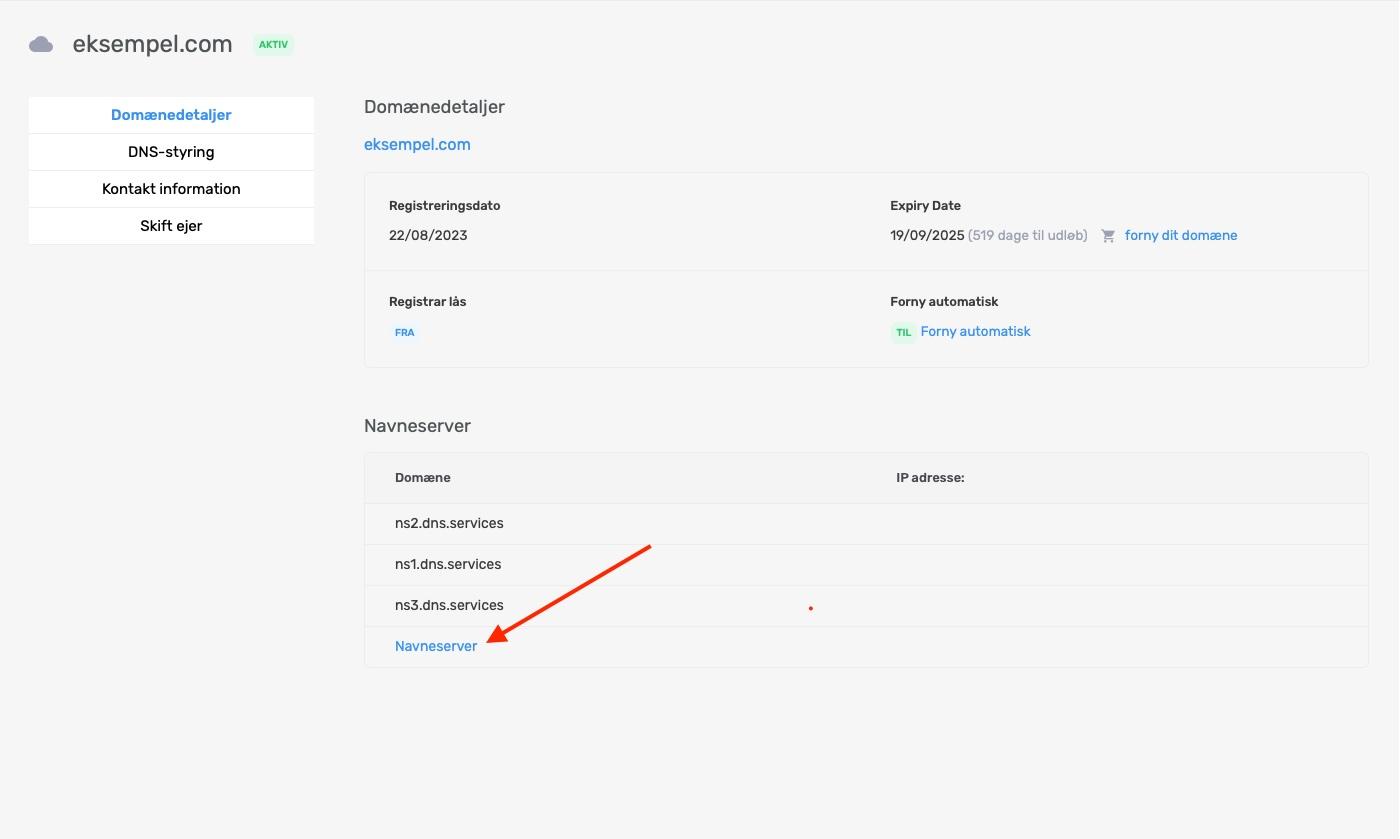Click the '519 dage til udløb' text

1028,235
